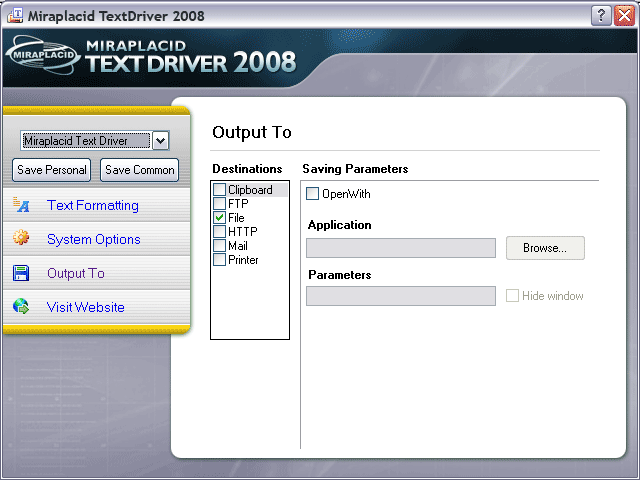Enable the HTTP destination checkbox
640x480 pixels.
pos(220,231)
